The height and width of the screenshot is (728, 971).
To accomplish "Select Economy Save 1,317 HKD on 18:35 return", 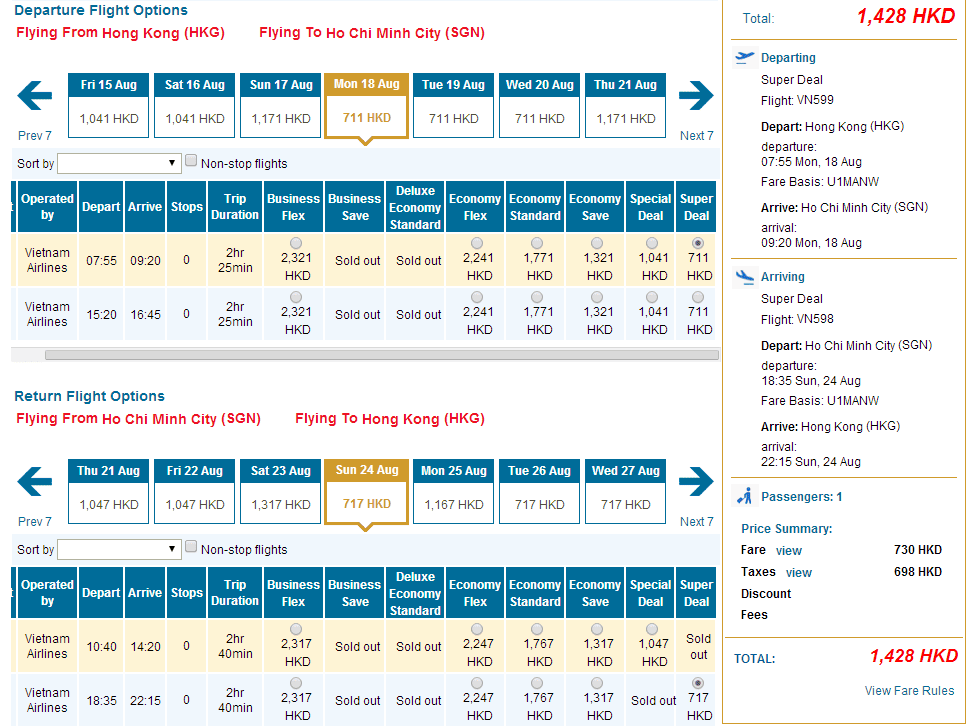I will (x=596, y=683).
